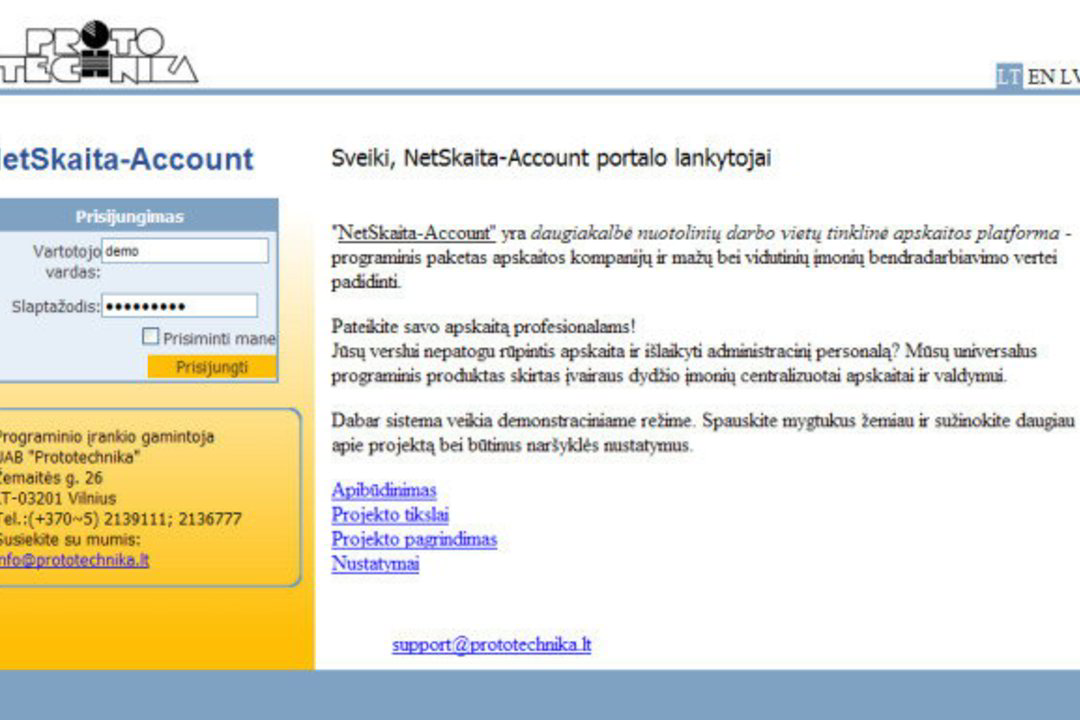Open the Apibūdinimas link
Viewport: 1080px width, 720px height.
tap(384, 490)
